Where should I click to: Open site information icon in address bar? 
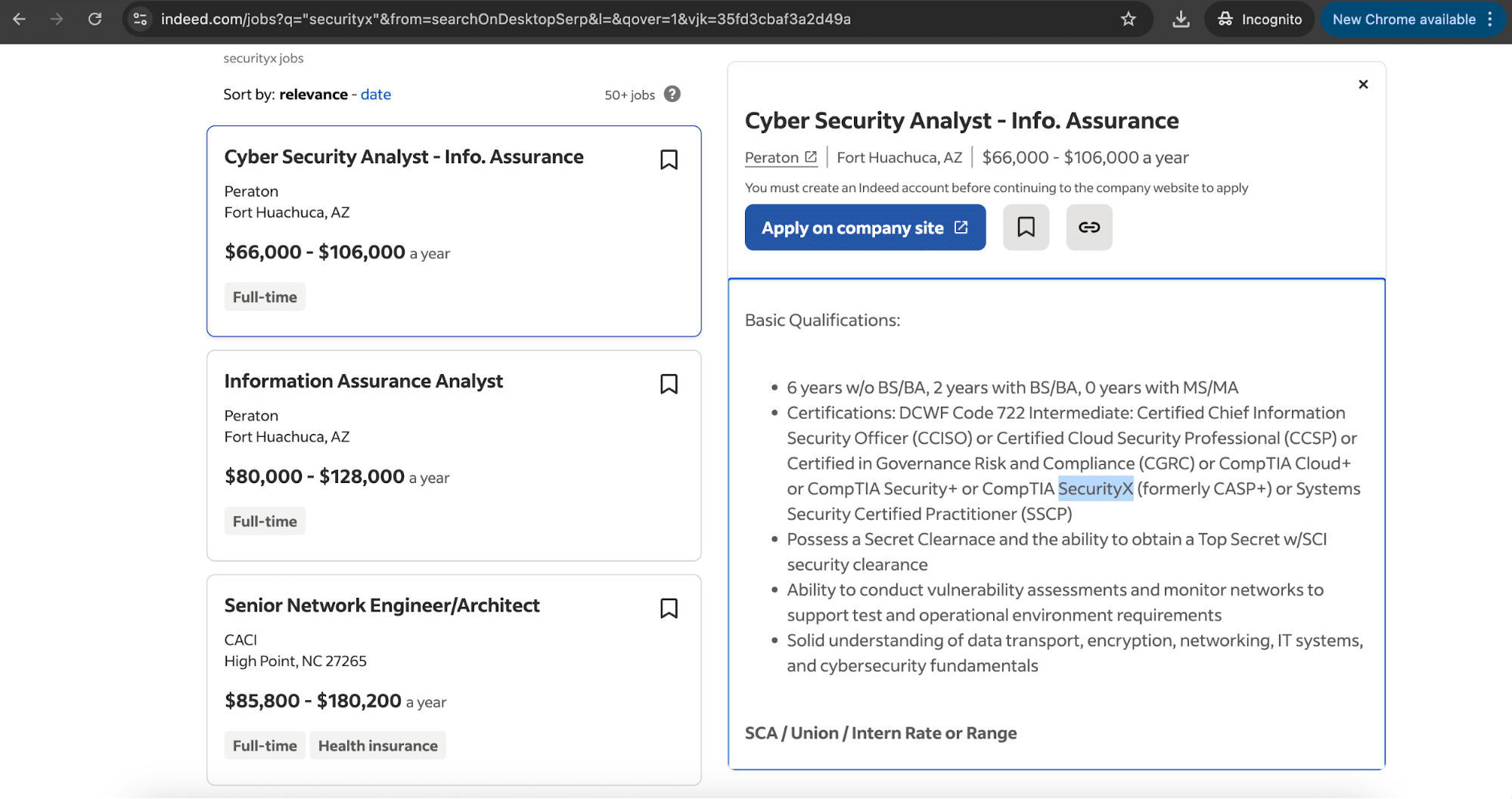click(141, 19)
